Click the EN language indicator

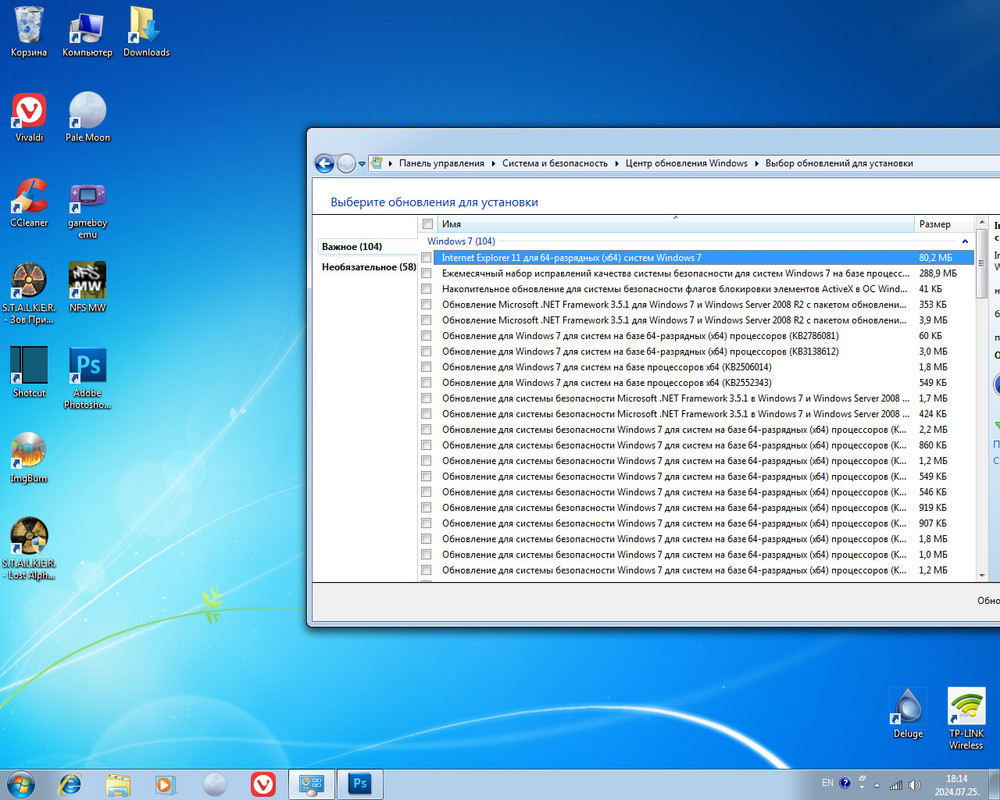(827, 783)
